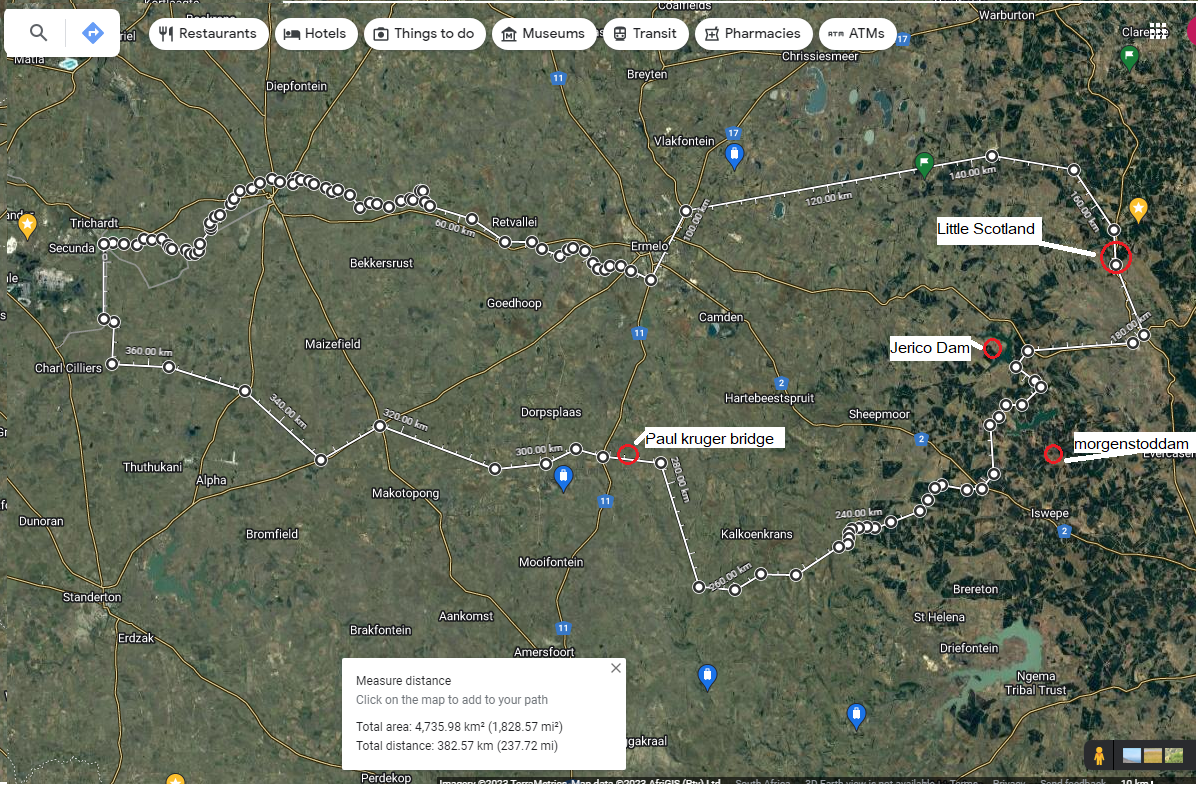Show Museums on the map
Screen dimensions: 1198x788
tap(544, 34)
